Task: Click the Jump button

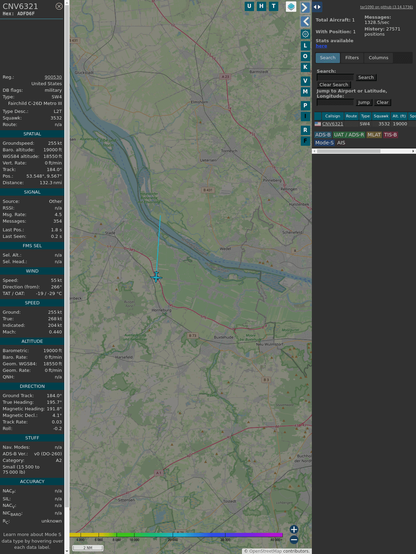Action: pyautogui.click(x=363, y=102)
